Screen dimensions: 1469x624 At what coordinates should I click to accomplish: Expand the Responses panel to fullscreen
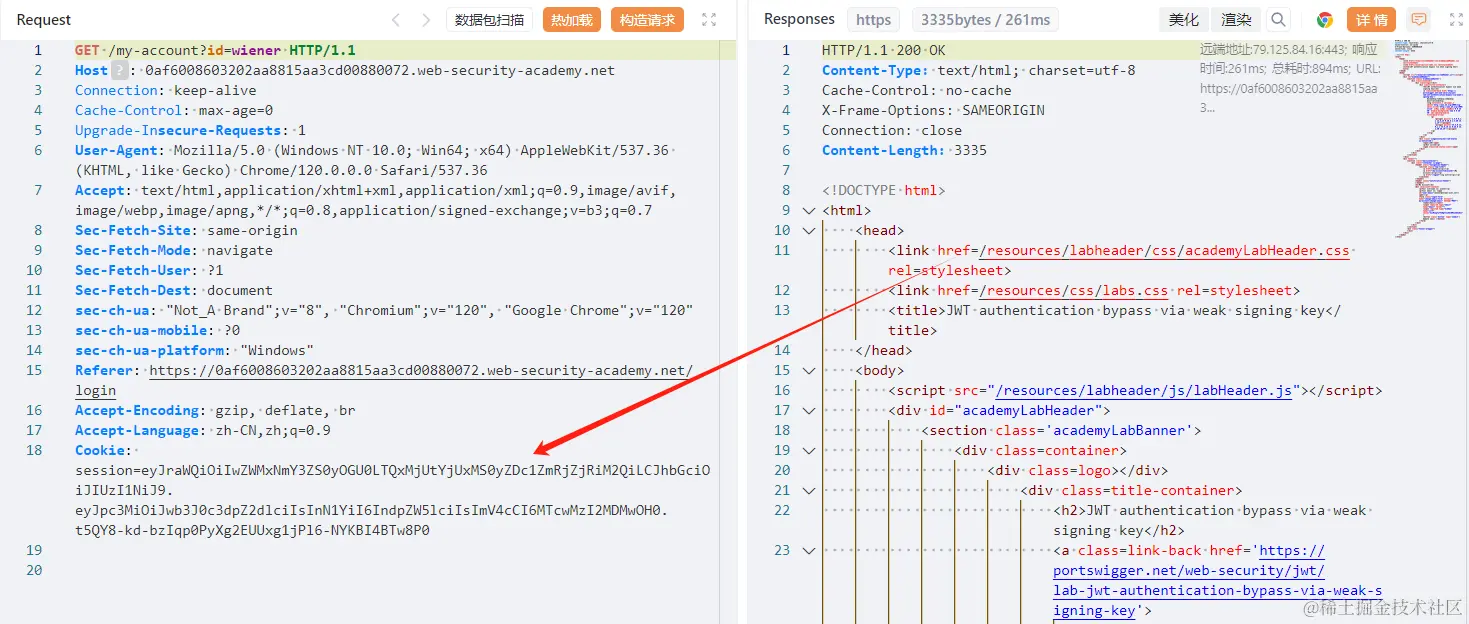pyautogui.click(x=1456, y=20)
